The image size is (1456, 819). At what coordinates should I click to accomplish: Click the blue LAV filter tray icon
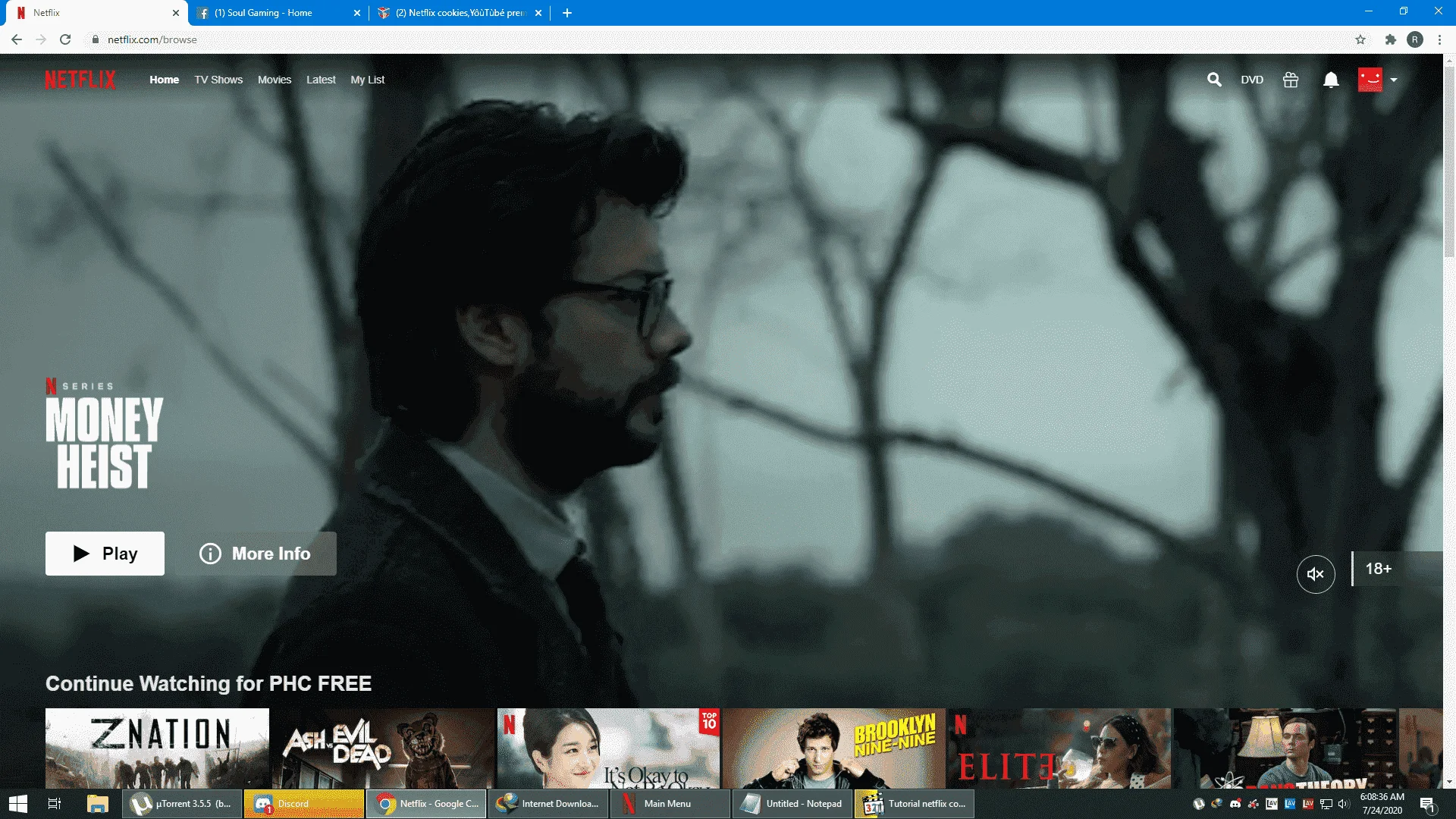tap(1290, 804)
